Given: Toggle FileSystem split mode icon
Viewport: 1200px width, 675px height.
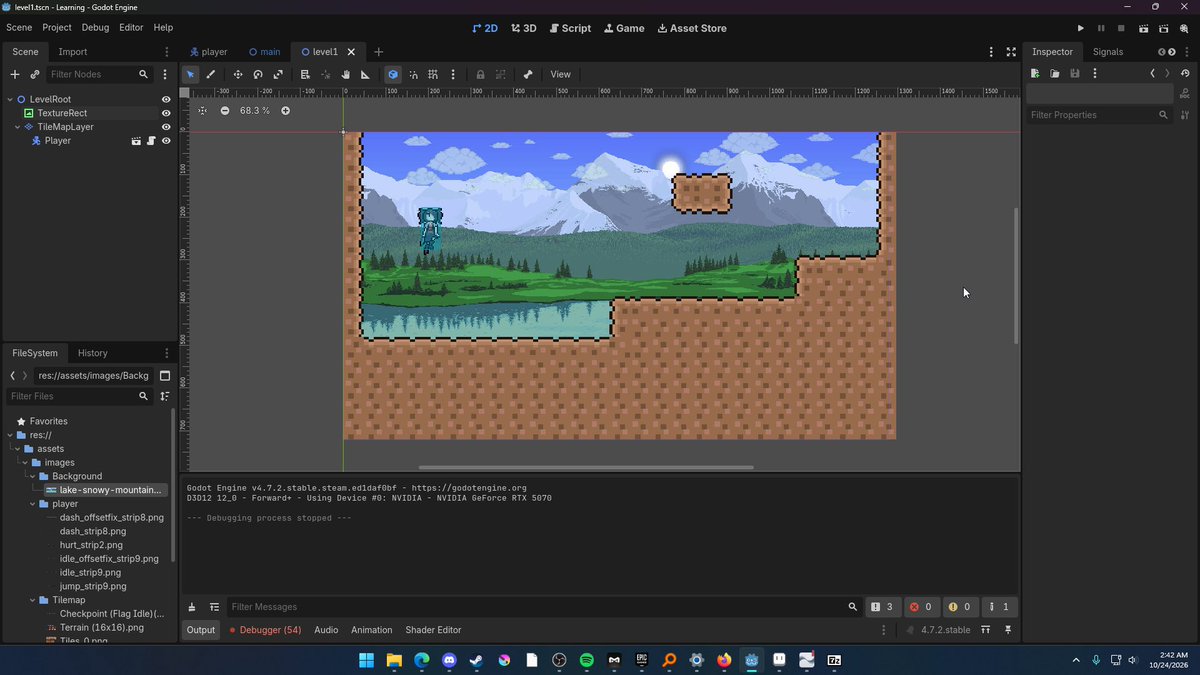Looking at the screenshot, I should pos(165,376).
